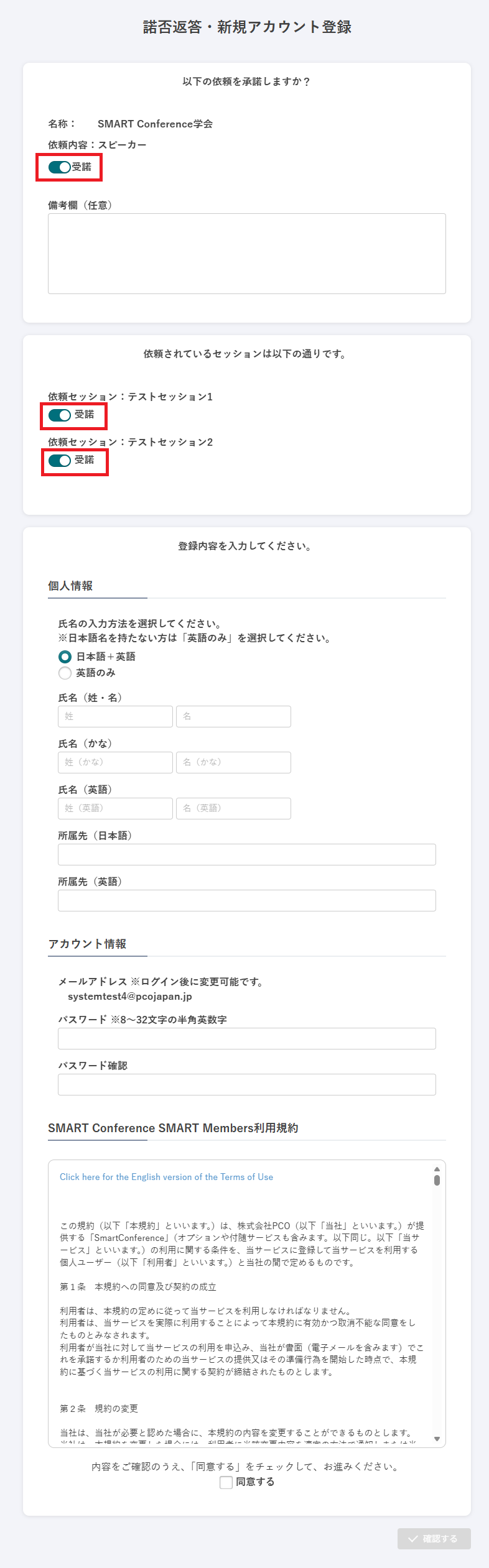This screenshot has width=489, height=1568.
Task: Toggle the speaker request acceptance switch
Action: coord(60,167)
